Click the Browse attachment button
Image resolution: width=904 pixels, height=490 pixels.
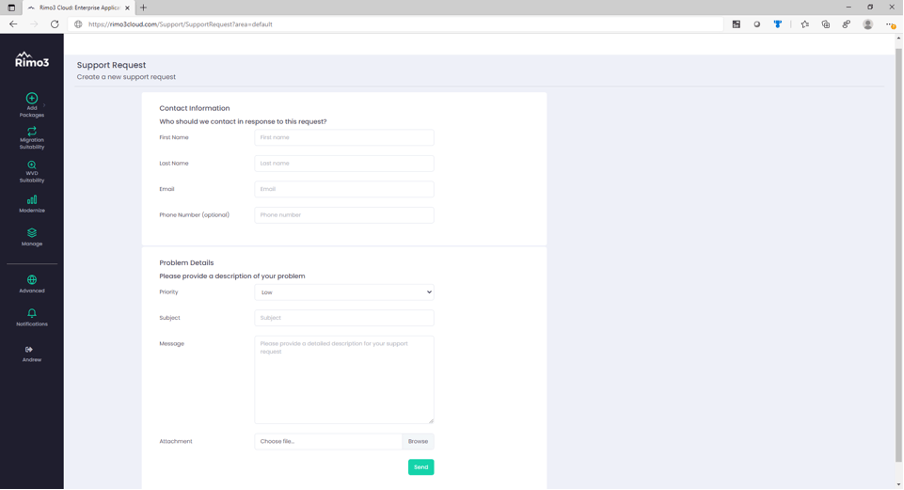coord(418,441)
